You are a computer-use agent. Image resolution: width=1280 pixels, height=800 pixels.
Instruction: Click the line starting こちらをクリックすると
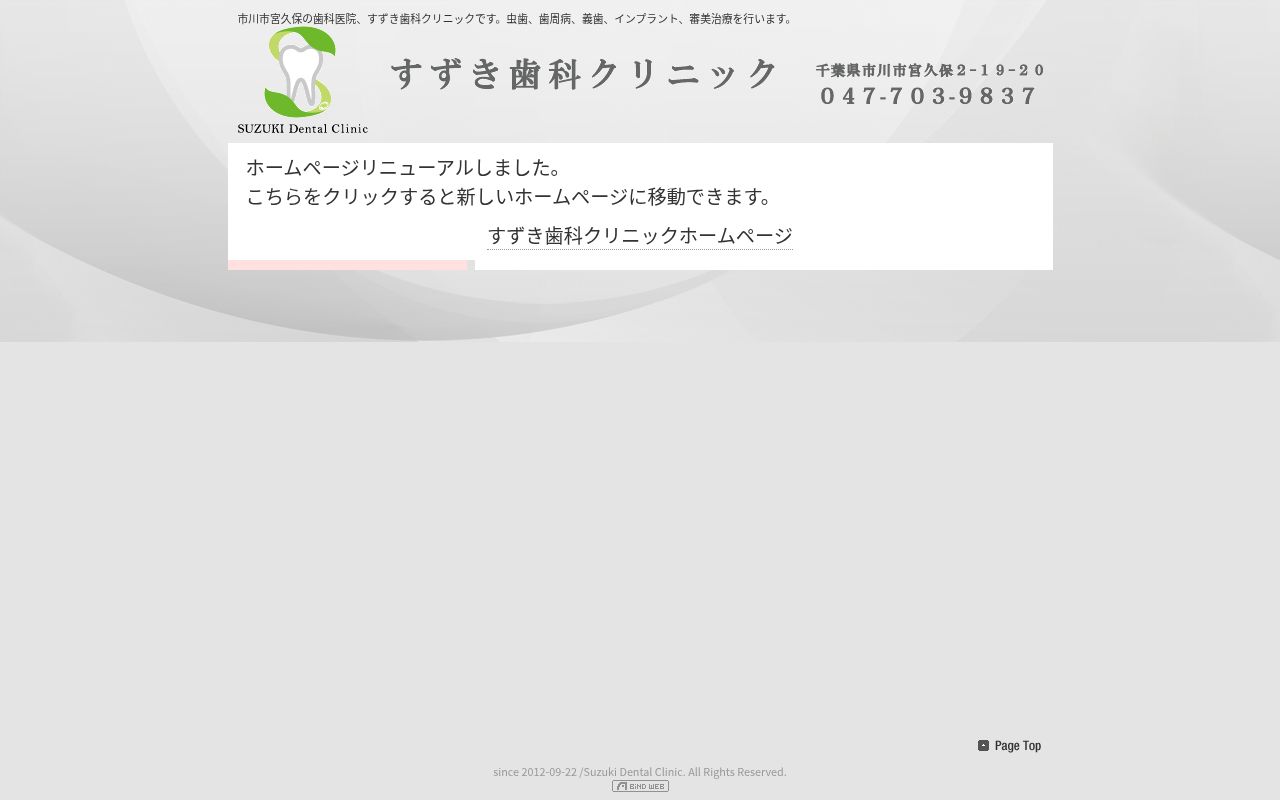[513, 196]
